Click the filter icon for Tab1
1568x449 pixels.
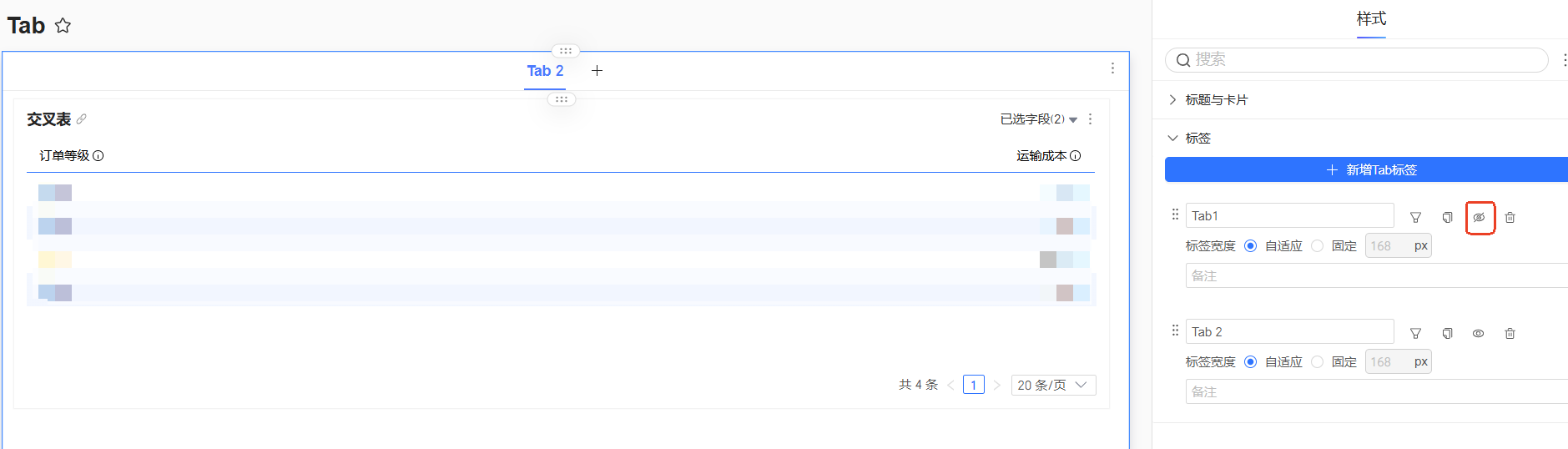pos(1415,217)
